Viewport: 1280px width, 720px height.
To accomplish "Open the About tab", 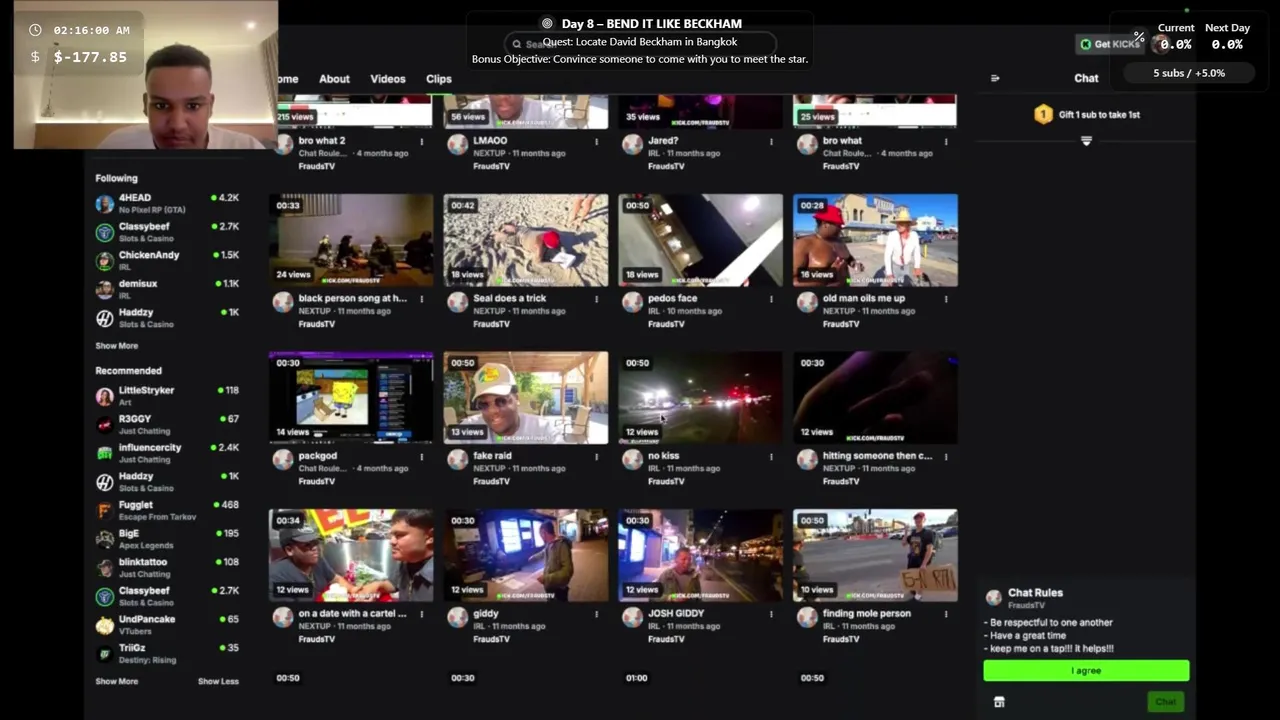I will pyautogui.click(x=334, y=79).
